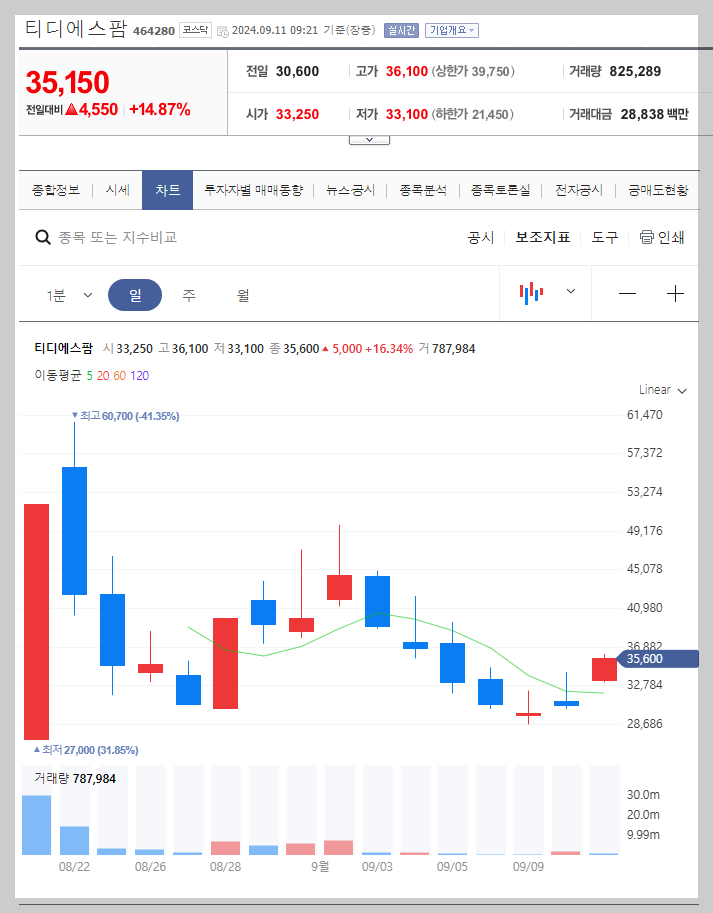Viewport: 713px width, 913px height.
Task: Enable the 실시간 realtime badge
Action: [400, 31]
